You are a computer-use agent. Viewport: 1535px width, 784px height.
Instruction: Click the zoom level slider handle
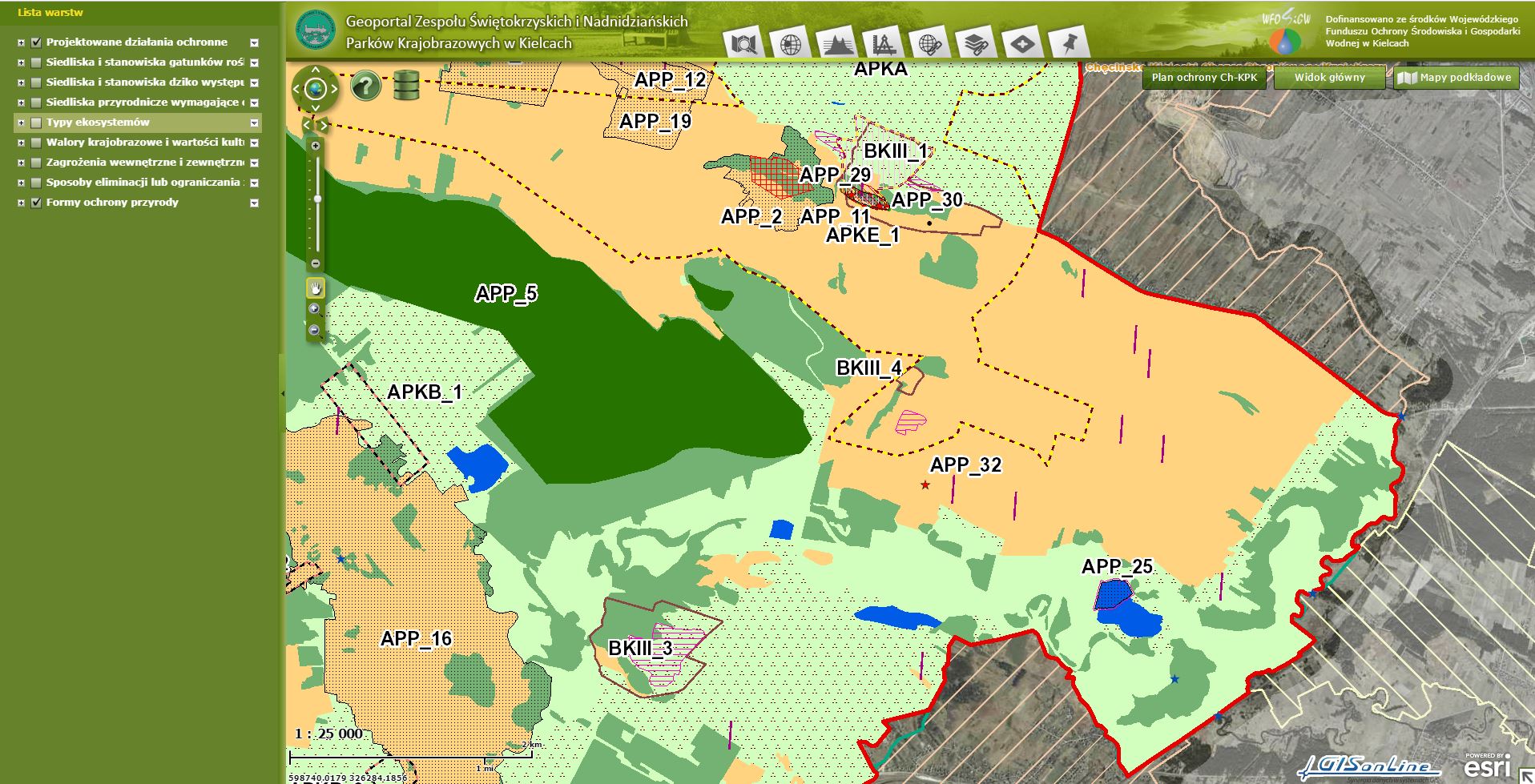click(317, 199)
